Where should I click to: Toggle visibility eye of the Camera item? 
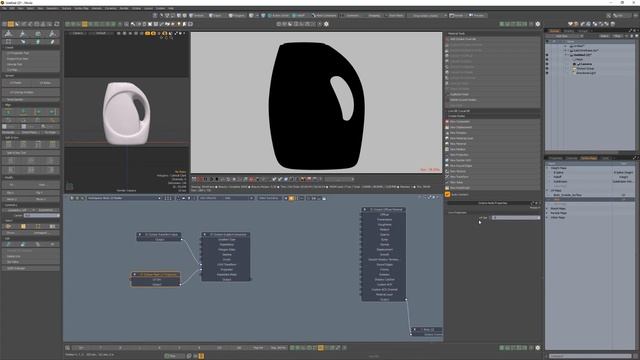click(547, 64)
